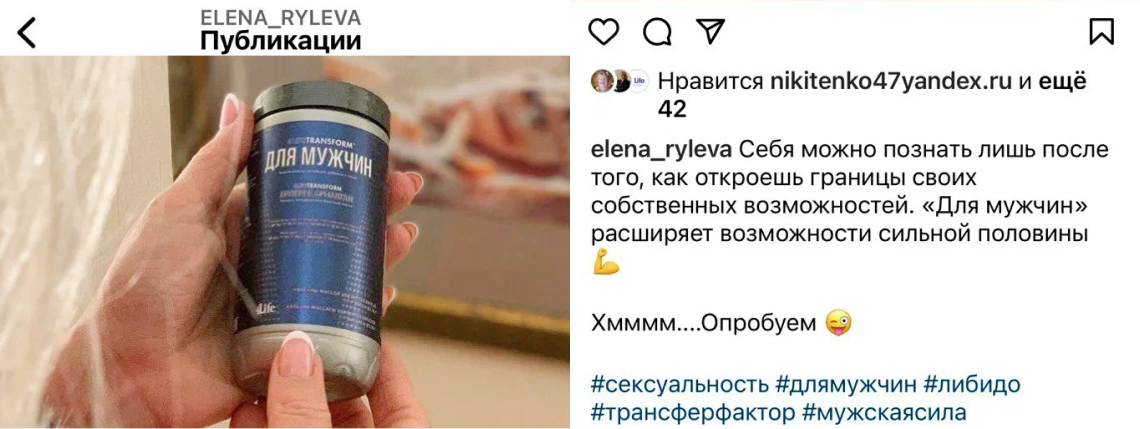
Task: Tap the Публикации header title
Action: point(281,41)
